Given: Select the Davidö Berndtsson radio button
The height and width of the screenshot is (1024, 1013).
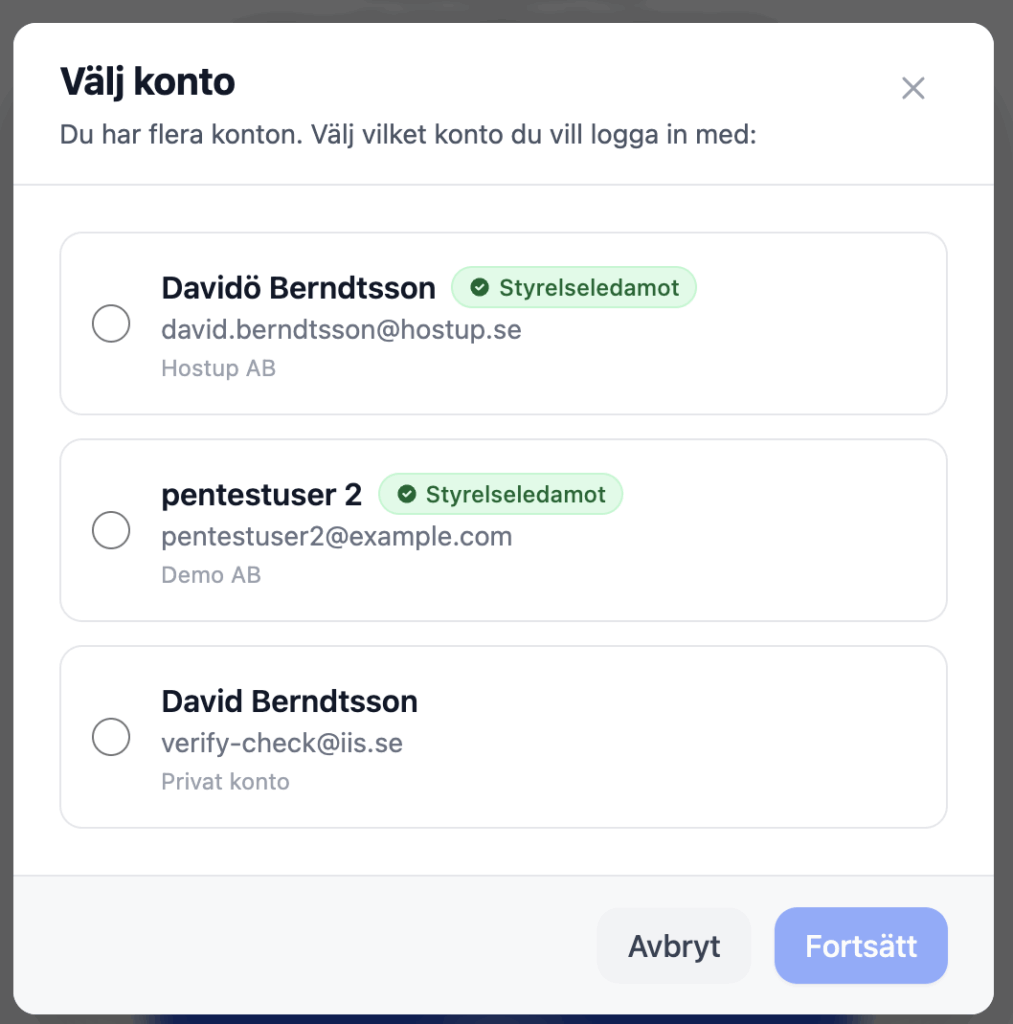Looking at the screenshot, I should click(x=111, y=323).
